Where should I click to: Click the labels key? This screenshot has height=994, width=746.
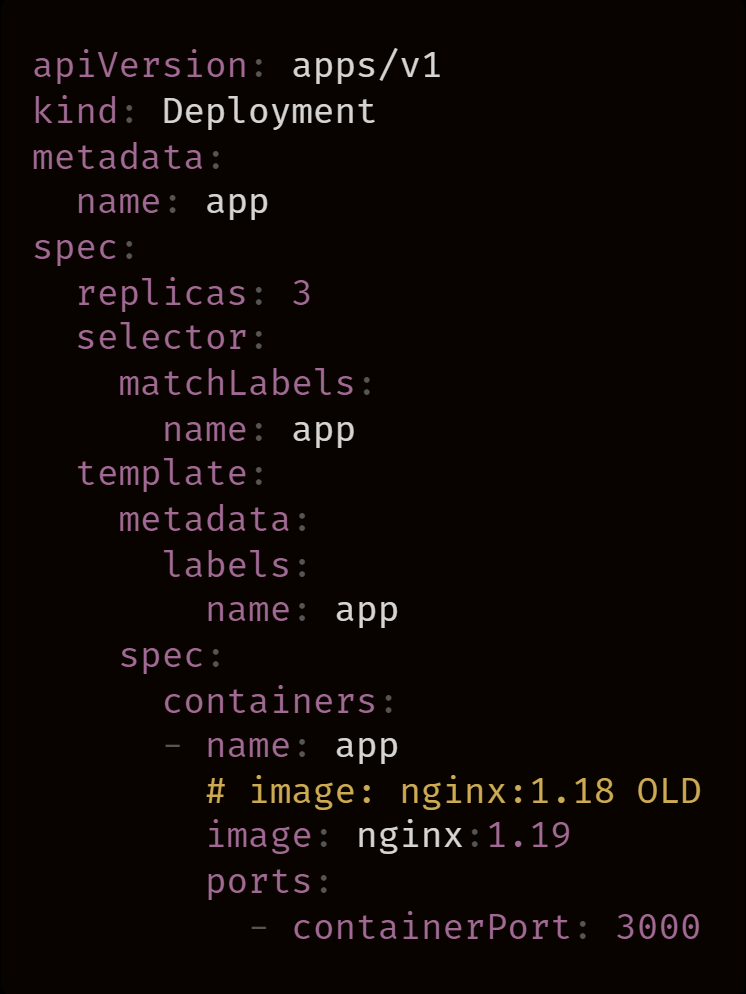(x=226, y=565)
